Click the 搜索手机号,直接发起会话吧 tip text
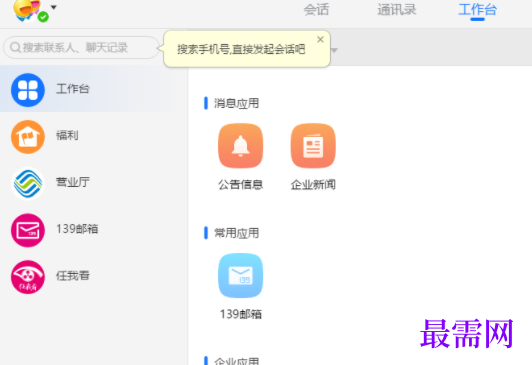This screenshot has width=532, height=365. pos(241,49)
